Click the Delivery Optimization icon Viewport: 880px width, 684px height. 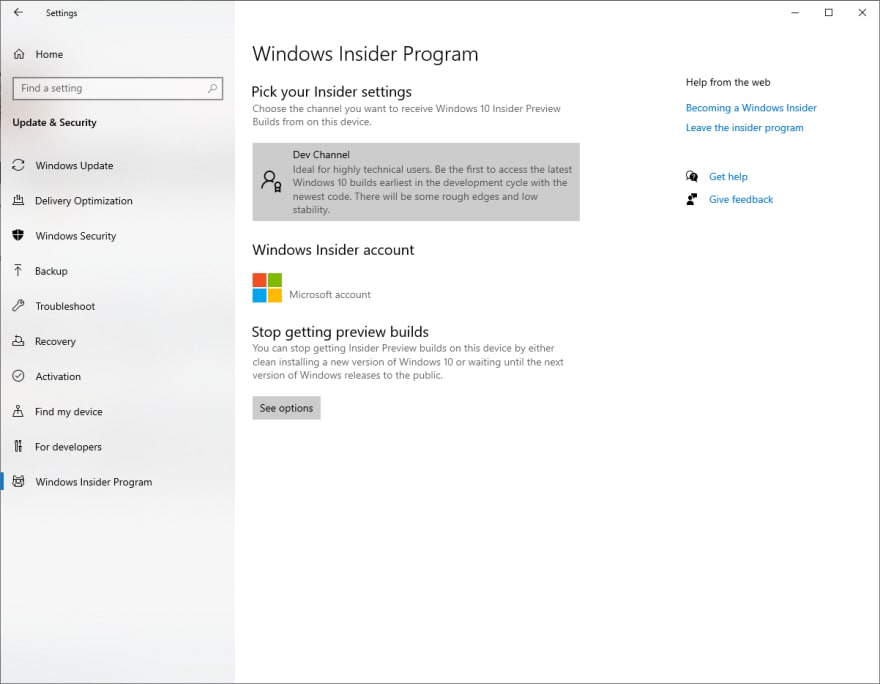pos(18,200)
